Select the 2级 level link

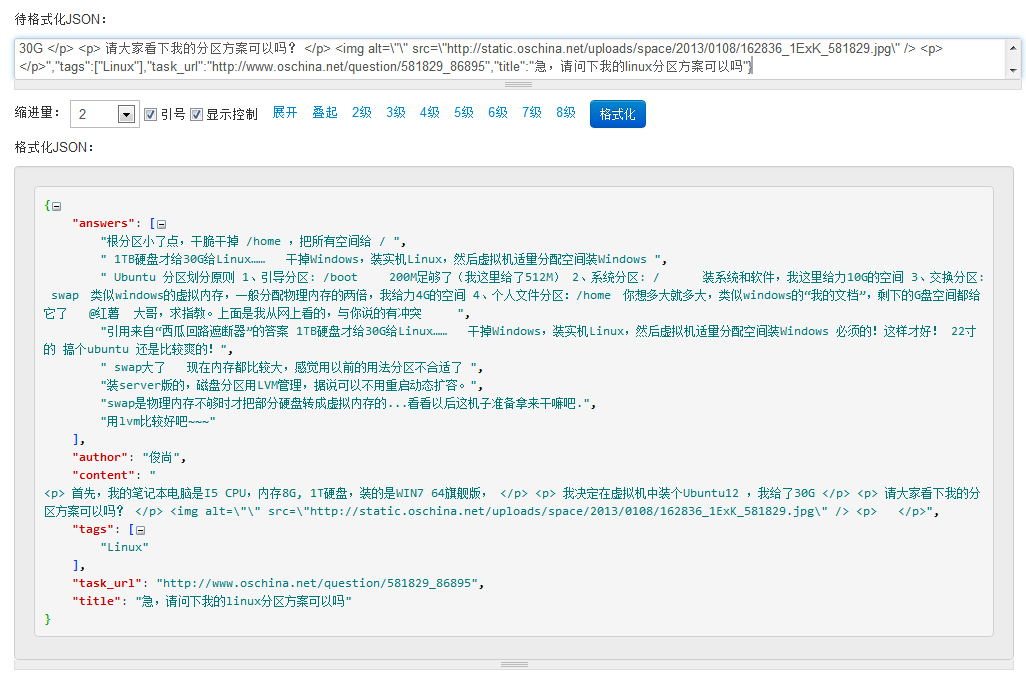(362, 113)
